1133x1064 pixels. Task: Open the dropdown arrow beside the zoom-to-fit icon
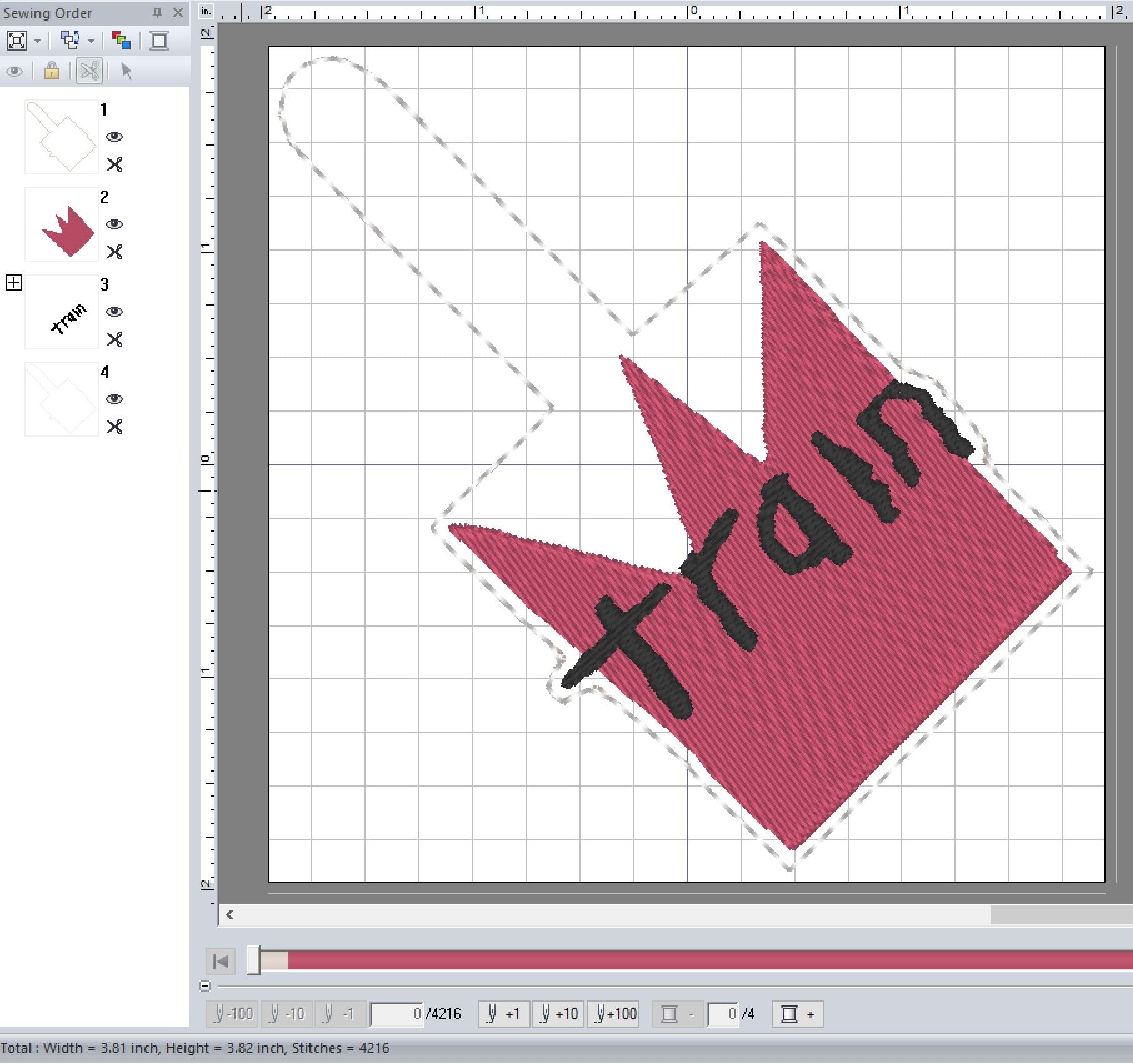click(37, 41)
